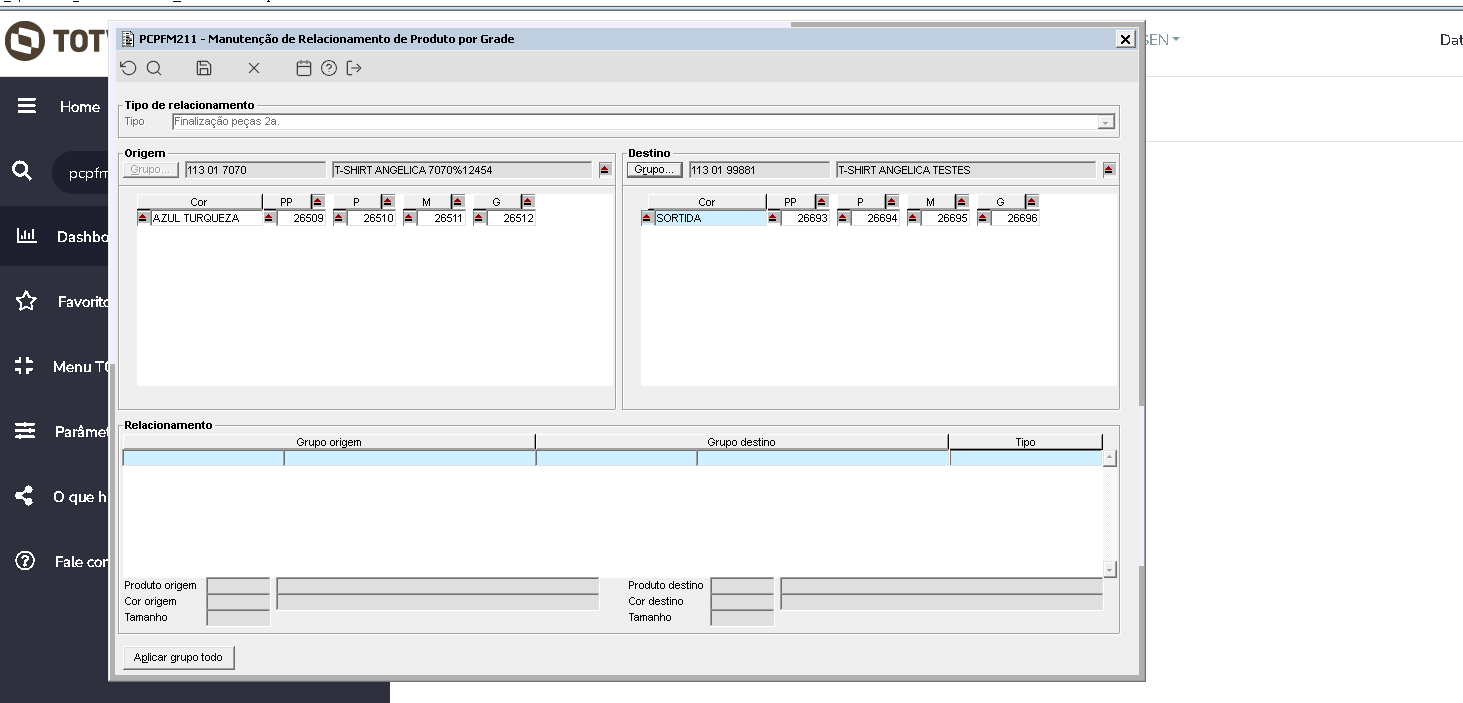Click arrow left of value 26510

point(339,218)
